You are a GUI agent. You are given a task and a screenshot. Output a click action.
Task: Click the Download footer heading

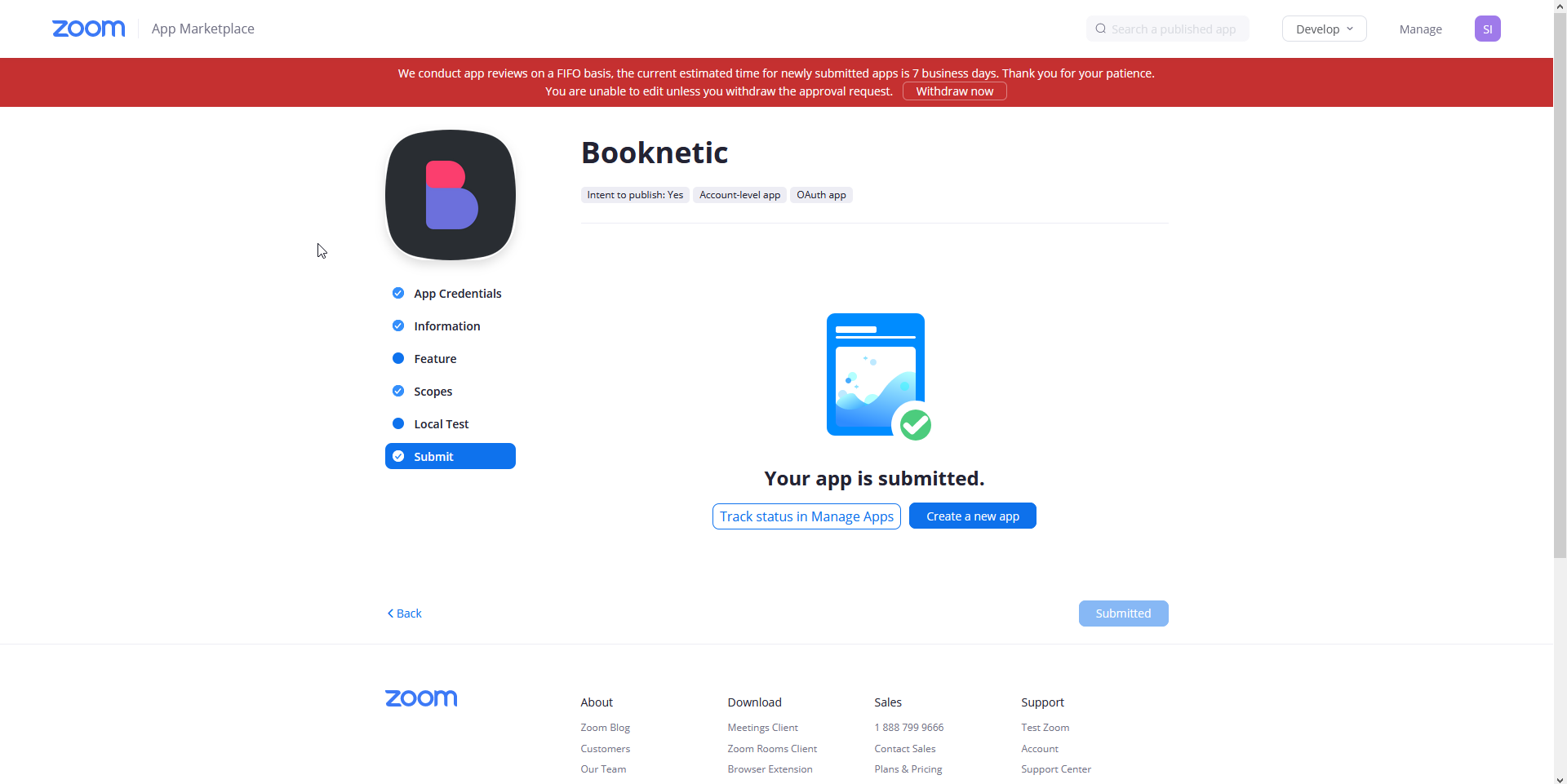(754, 702)
